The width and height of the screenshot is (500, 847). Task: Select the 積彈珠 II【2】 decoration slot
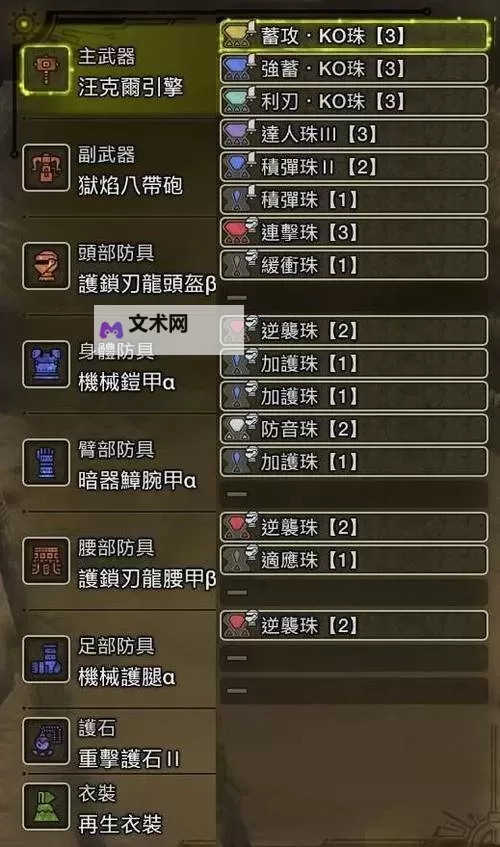pos(354,167)
